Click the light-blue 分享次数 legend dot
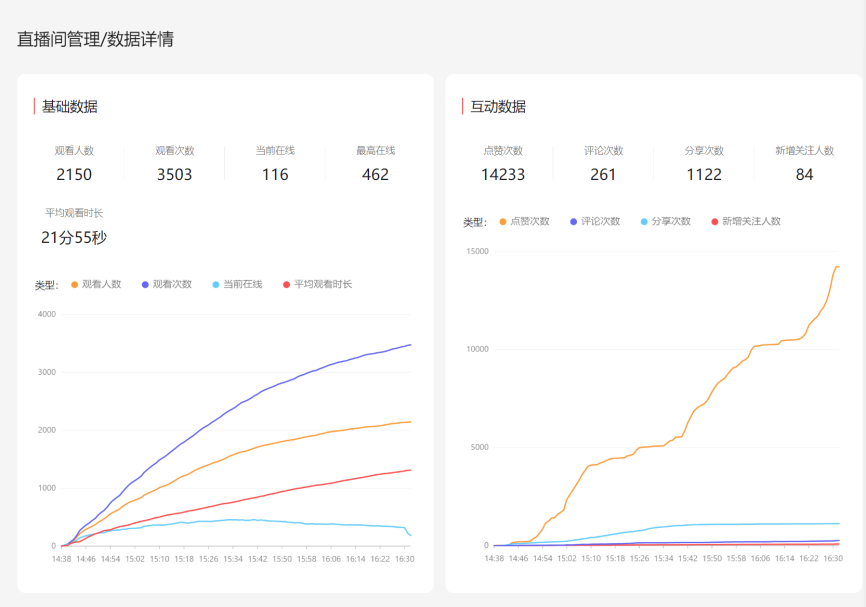Image resolution: width=866 pixels, height=607 pixels. click(x=644, y=221)
